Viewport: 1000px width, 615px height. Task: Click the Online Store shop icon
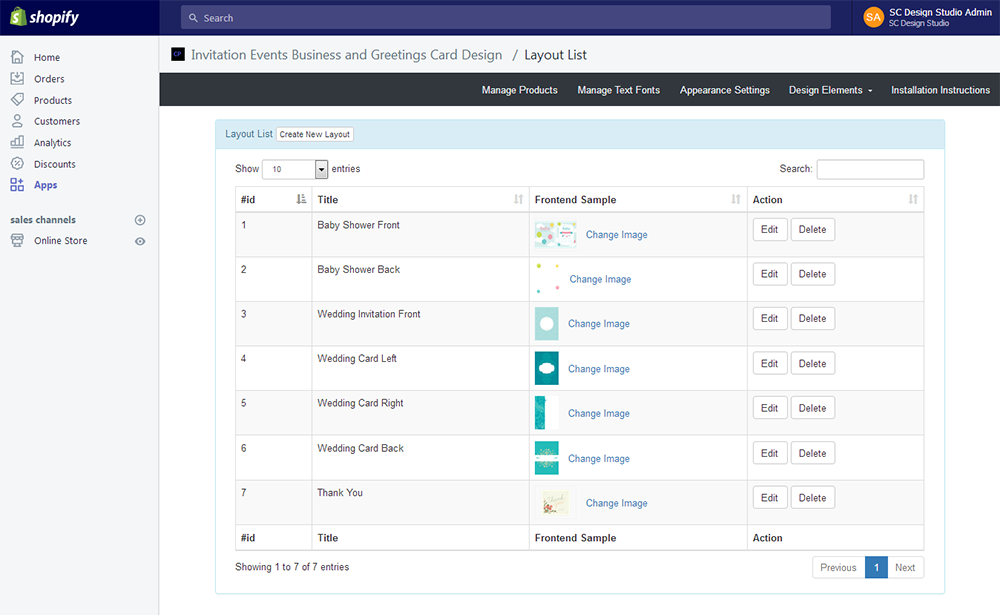(x=17, y=241)
